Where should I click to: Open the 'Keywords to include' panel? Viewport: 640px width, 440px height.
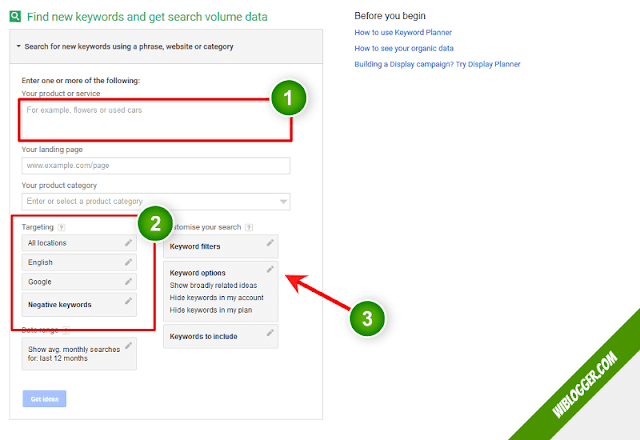click(221, 336)
